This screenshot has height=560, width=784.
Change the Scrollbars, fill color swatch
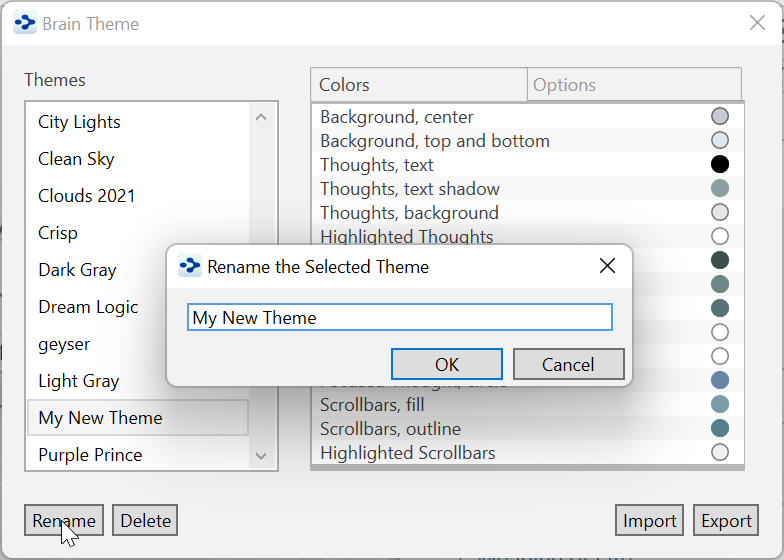pyautogui.click(x=720, y=405)
